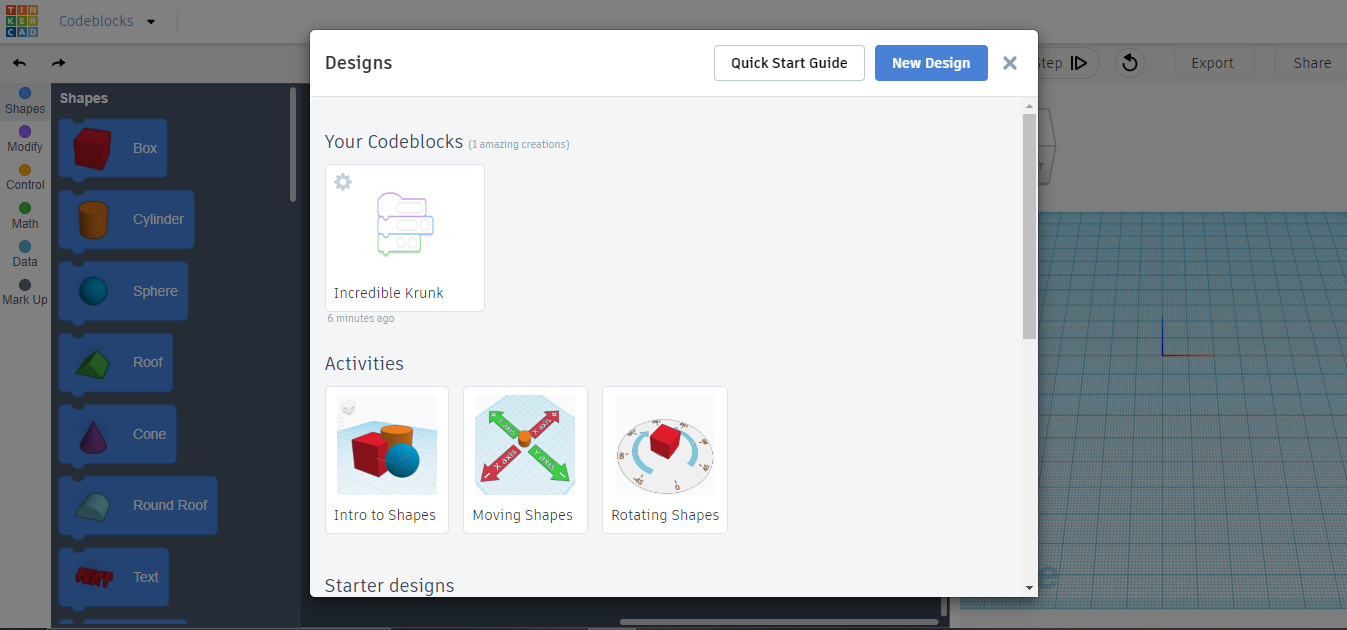Open the Quick Start Guide
Image resolution: width=1347 pixels, height=630 pixels.
coord(789,62)
